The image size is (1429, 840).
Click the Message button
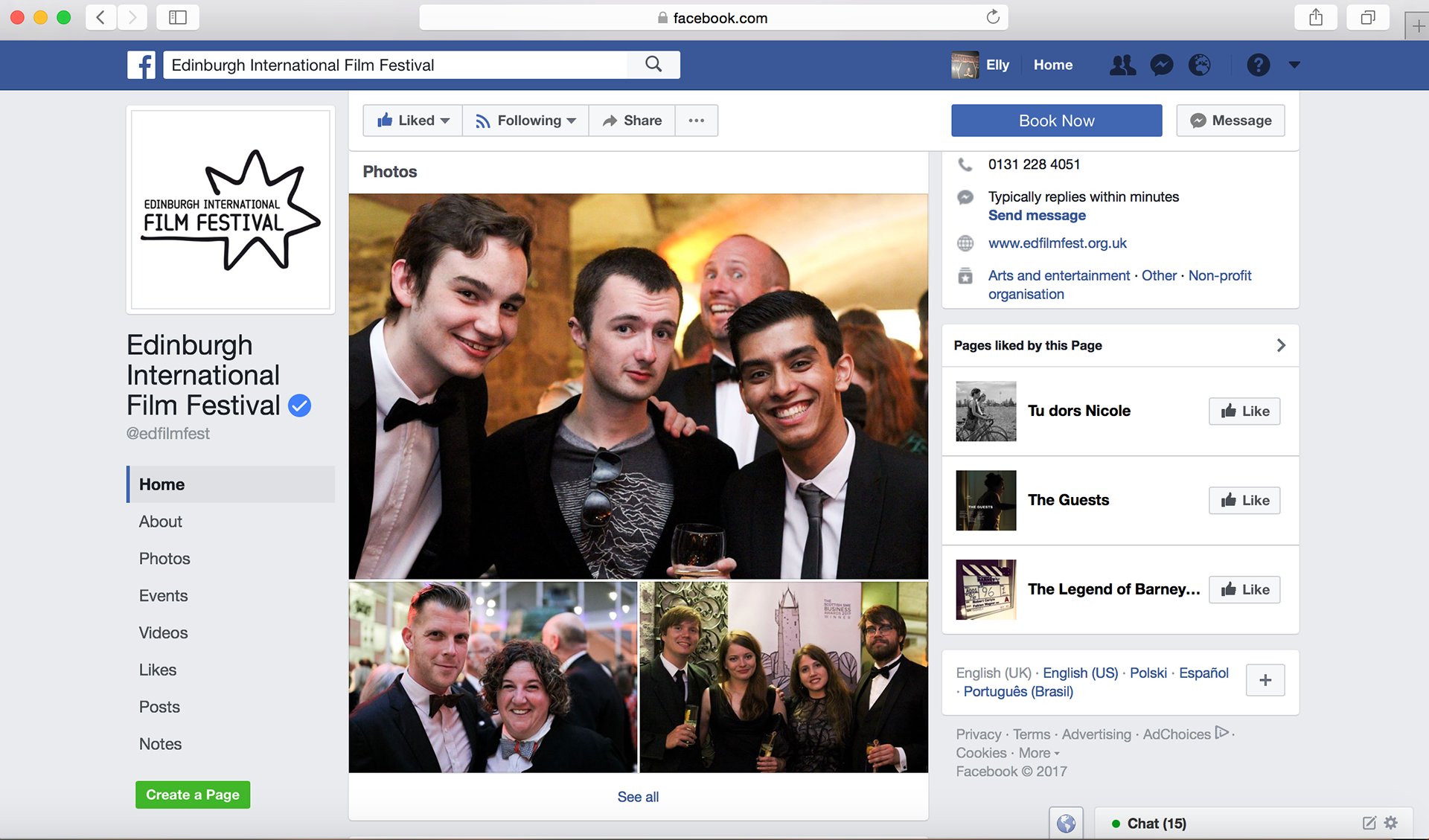1231,121
